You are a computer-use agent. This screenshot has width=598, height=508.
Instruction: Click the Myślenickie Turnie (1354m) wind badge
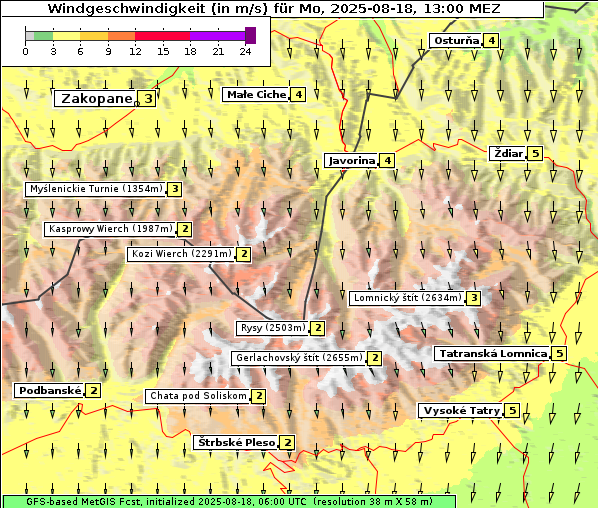click(x=175, y=189)
